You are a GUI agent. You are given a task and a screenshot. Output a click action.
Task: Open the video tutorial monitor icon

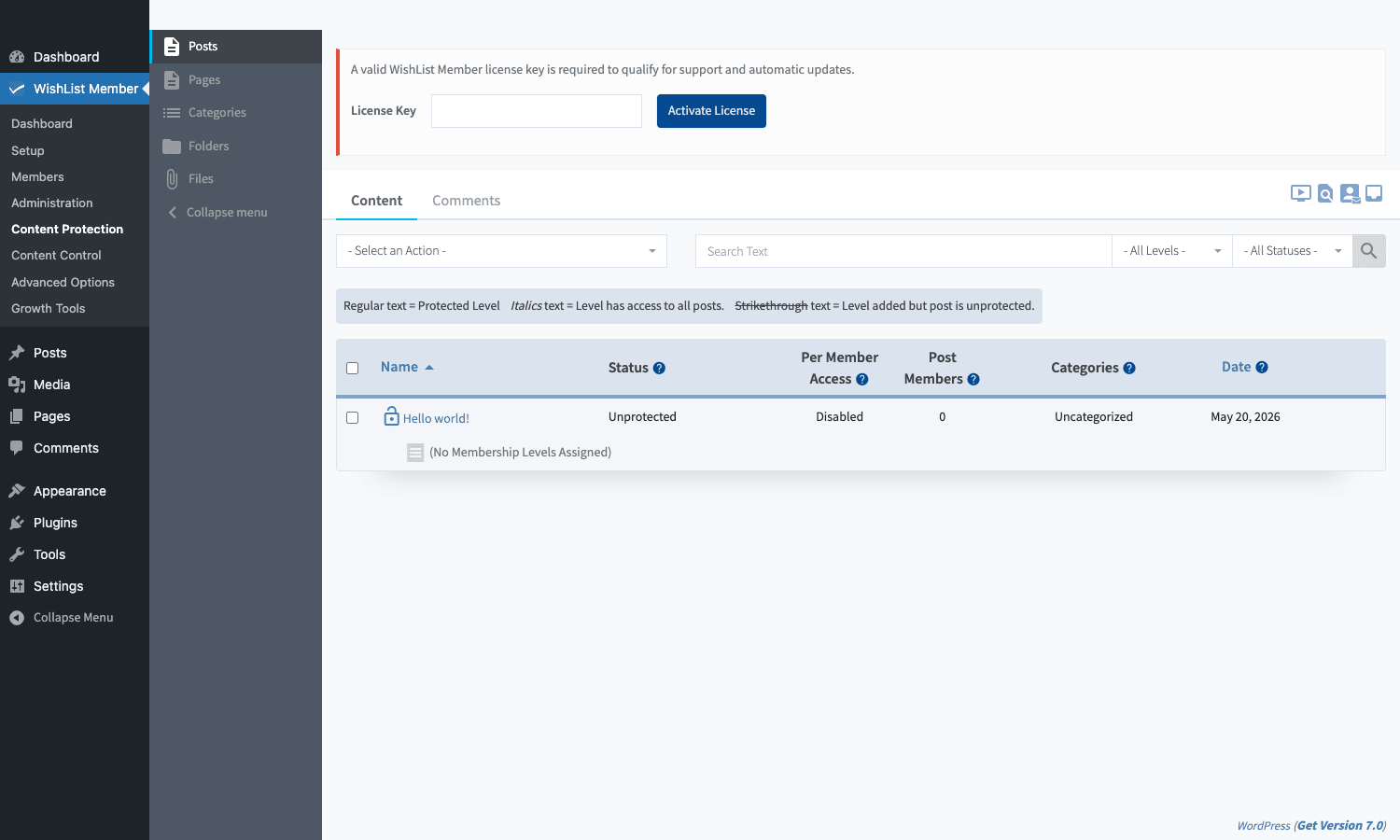1300,193
